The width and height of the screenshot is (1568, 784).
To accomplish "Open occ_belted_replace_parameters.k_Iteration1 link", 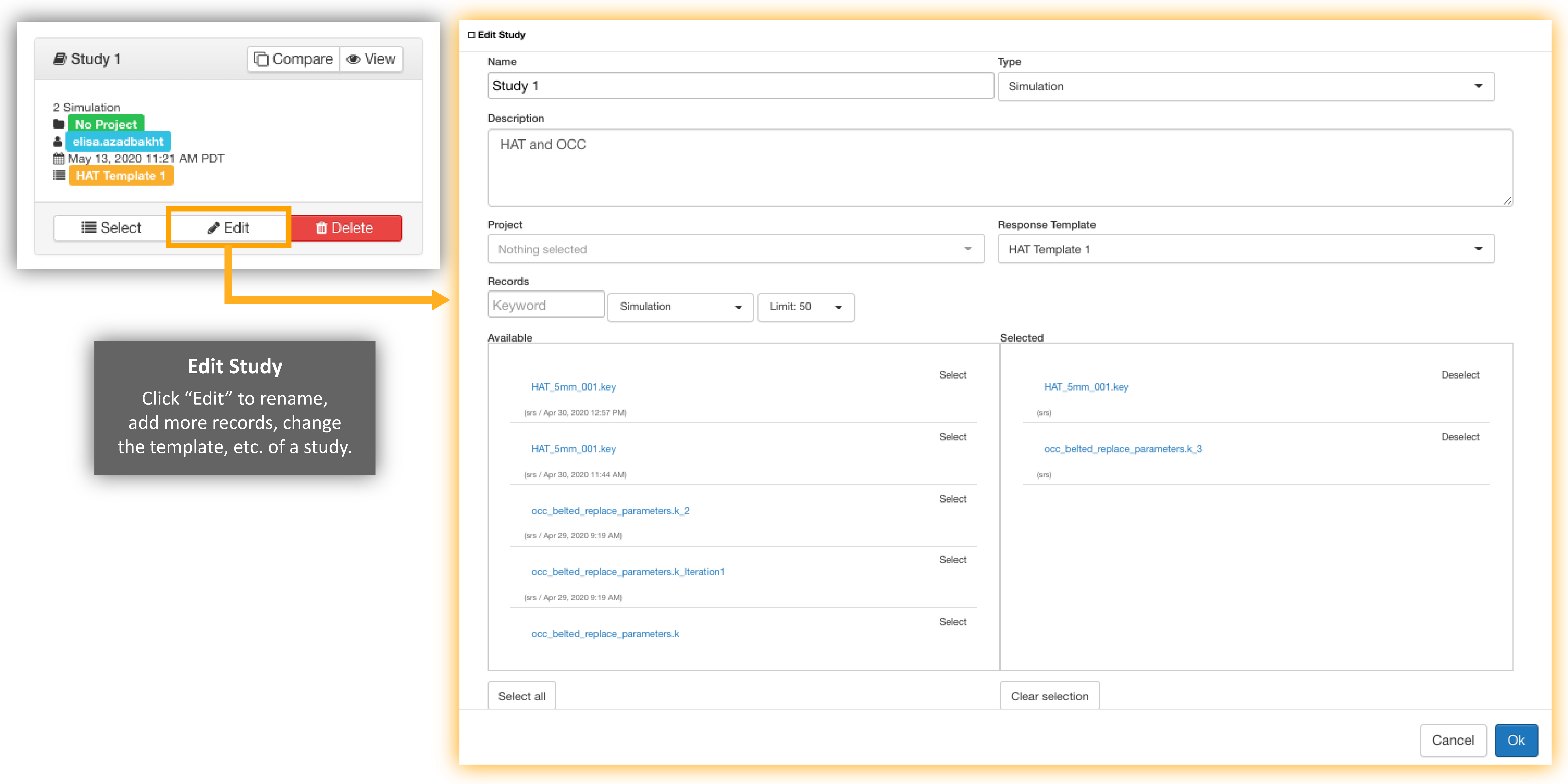I will click(628, 572).
